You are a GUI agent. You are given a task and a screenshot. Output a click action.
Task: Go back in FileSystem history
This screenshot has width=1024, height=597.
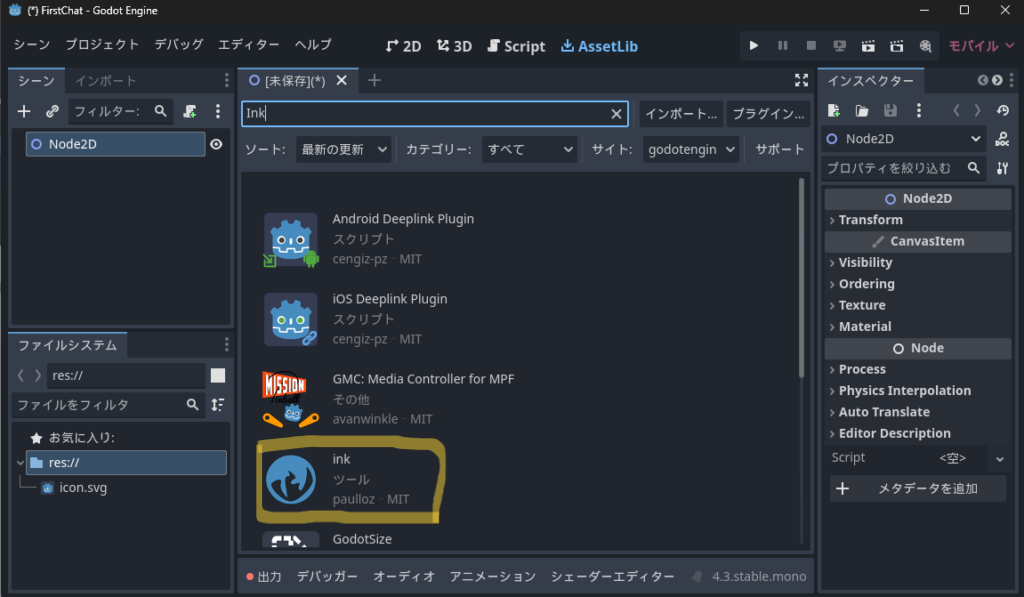[21, 376]
